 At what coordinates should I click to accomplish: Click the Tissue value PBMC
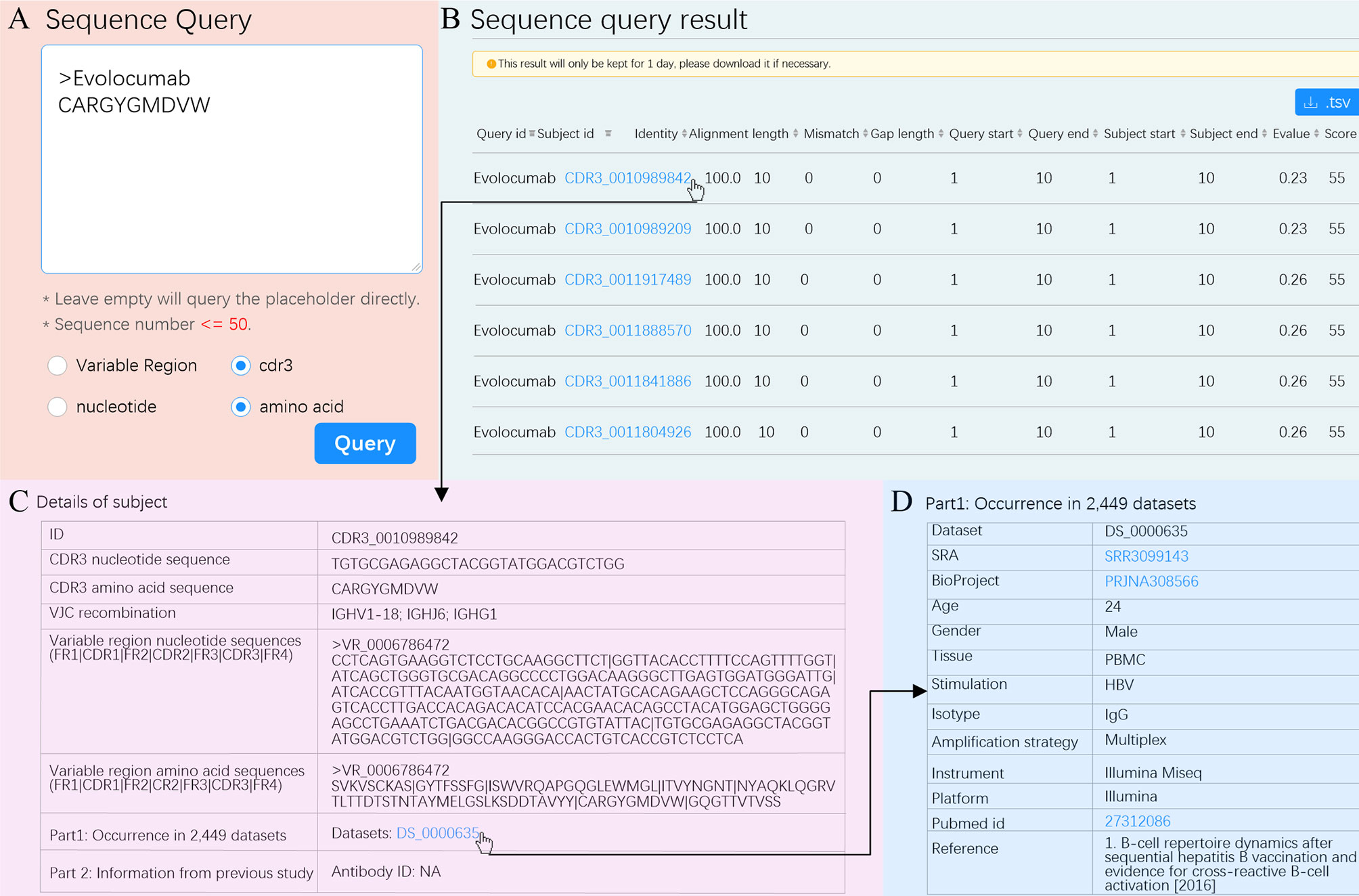tap(1125, 660)
